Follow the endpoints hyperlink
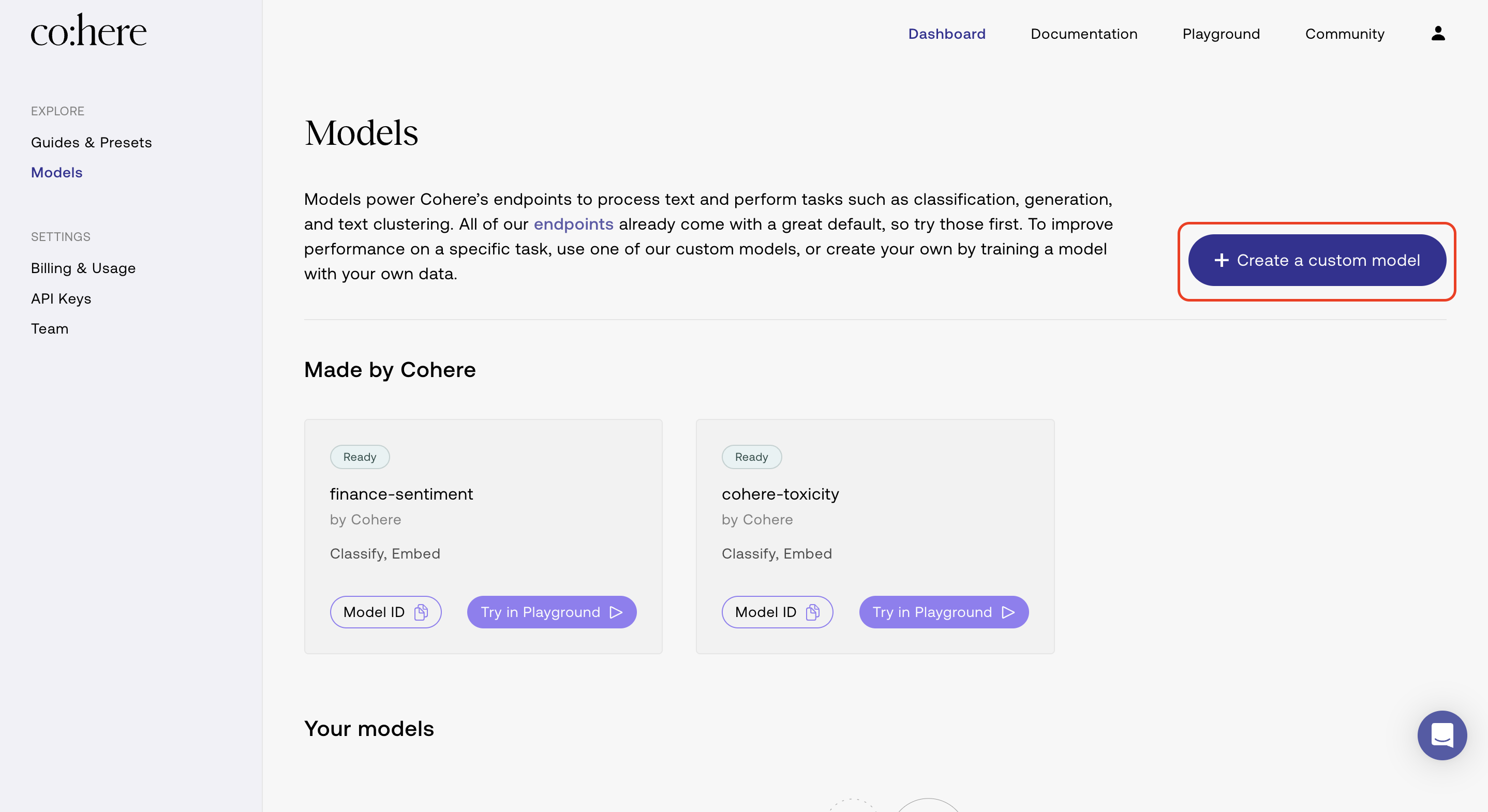 (x=573, y=224)
